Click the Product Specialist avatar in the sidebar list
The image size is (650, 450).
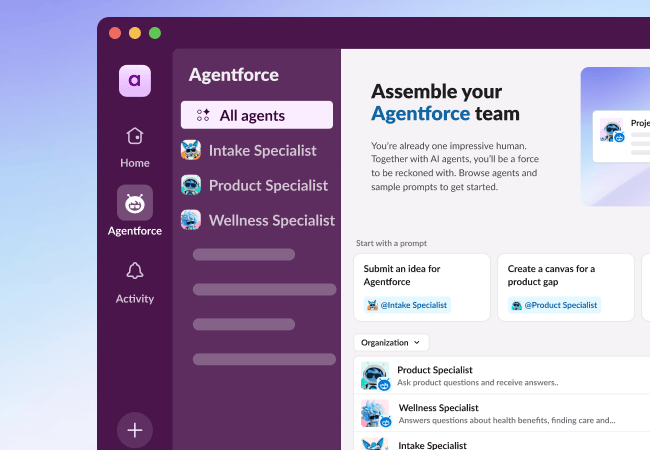point(191,185)
